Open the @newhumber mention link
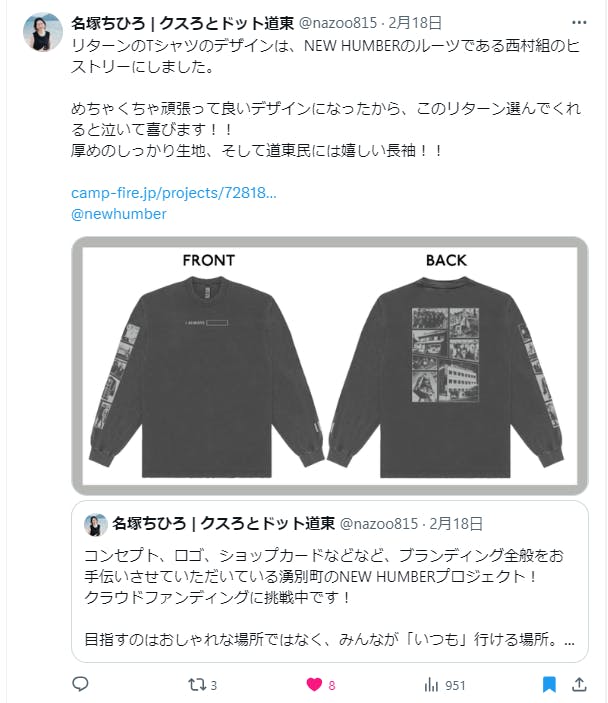608x703 pixels. (x=119, y=214)
